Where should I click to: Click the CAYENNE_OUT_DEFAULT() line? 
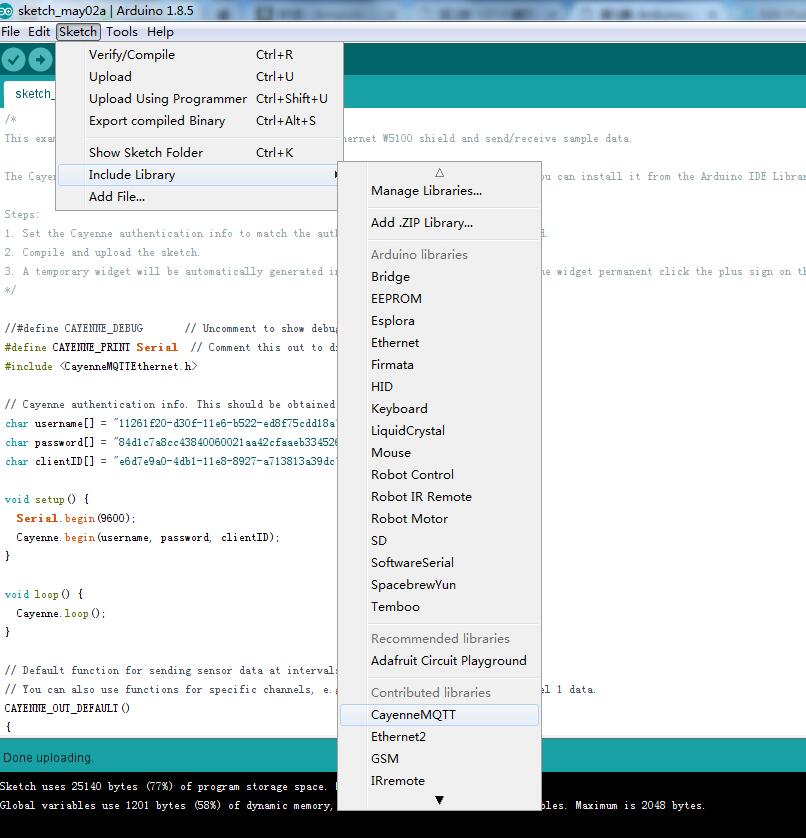pyautogui.click(x=67, y=708)
